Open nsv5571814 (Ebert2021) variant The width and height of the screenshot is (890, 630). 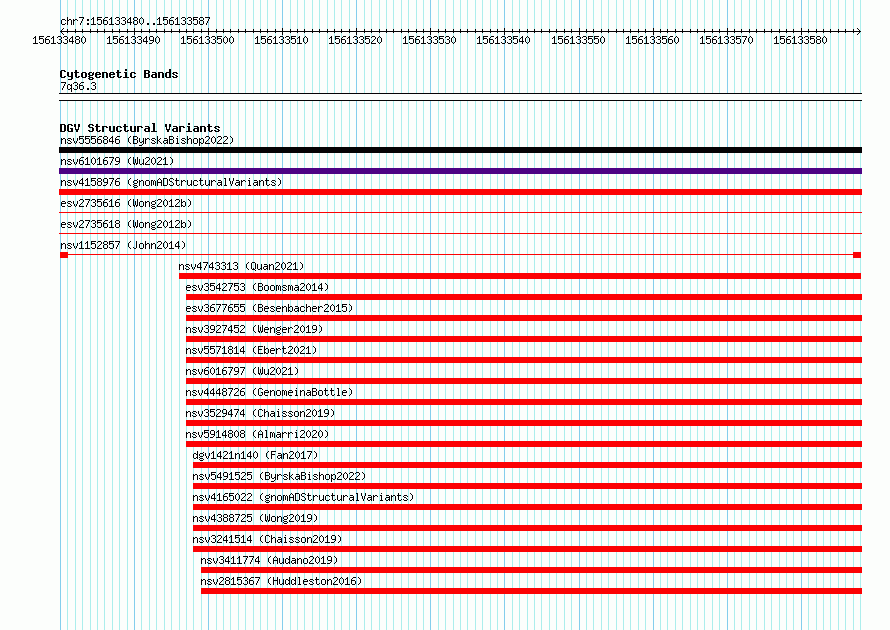[251, 350]
